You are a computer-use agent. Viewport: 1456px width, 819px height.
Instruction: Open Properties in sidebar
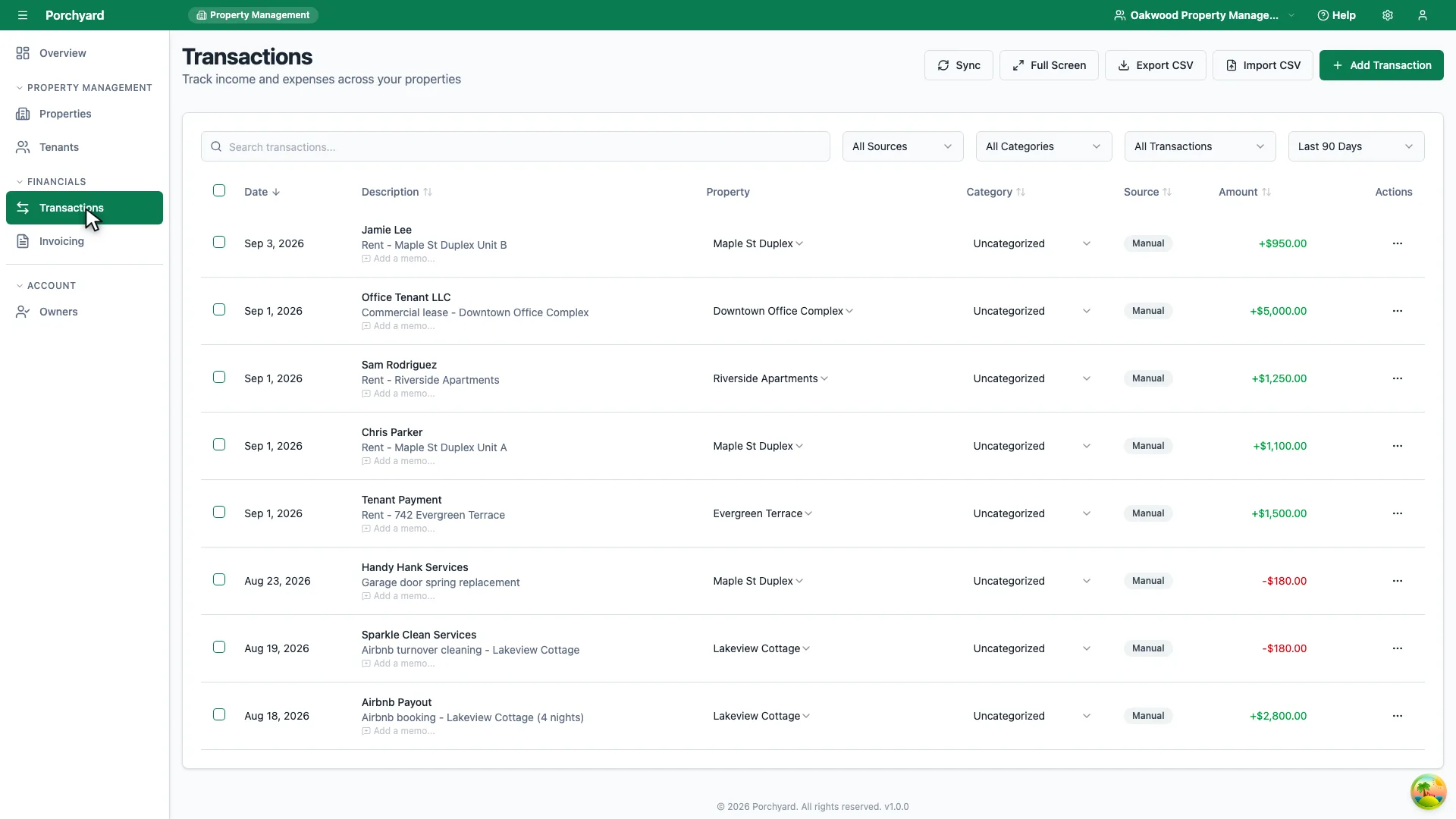(84, 114)
